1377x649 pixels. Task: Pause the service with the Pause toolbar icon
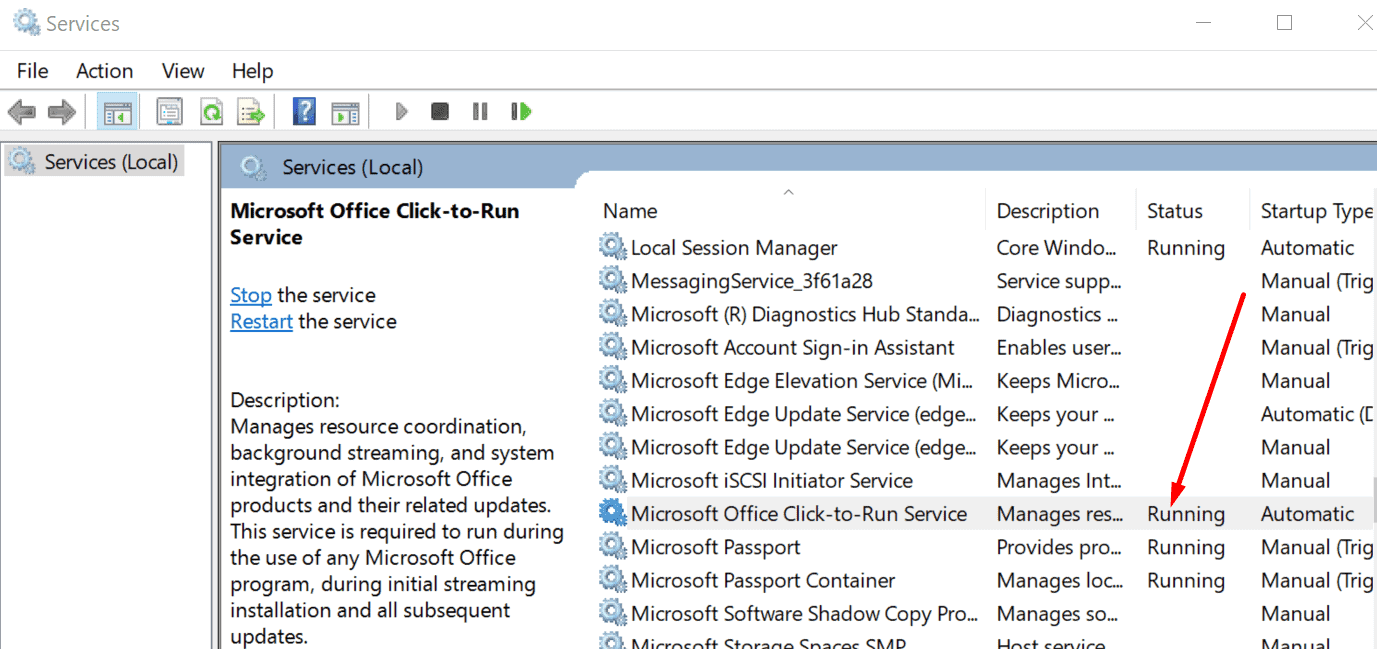[x=480, y=111]
